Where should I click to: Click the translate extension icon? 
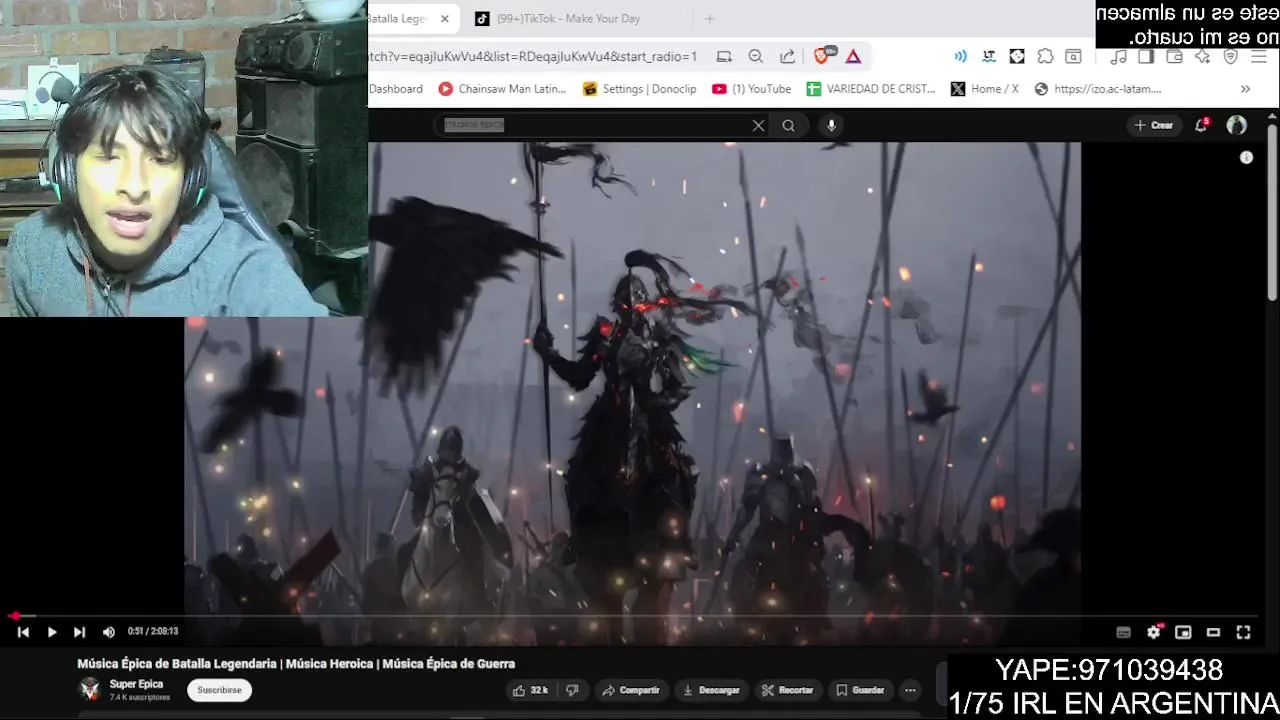(989, 57)
